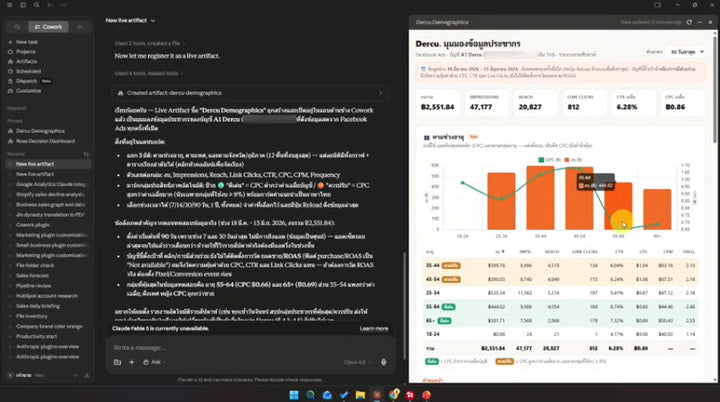720x402 pixels.
Task: Click the blue checkmark To Do taskbar icon
Action: click(343, 395)
